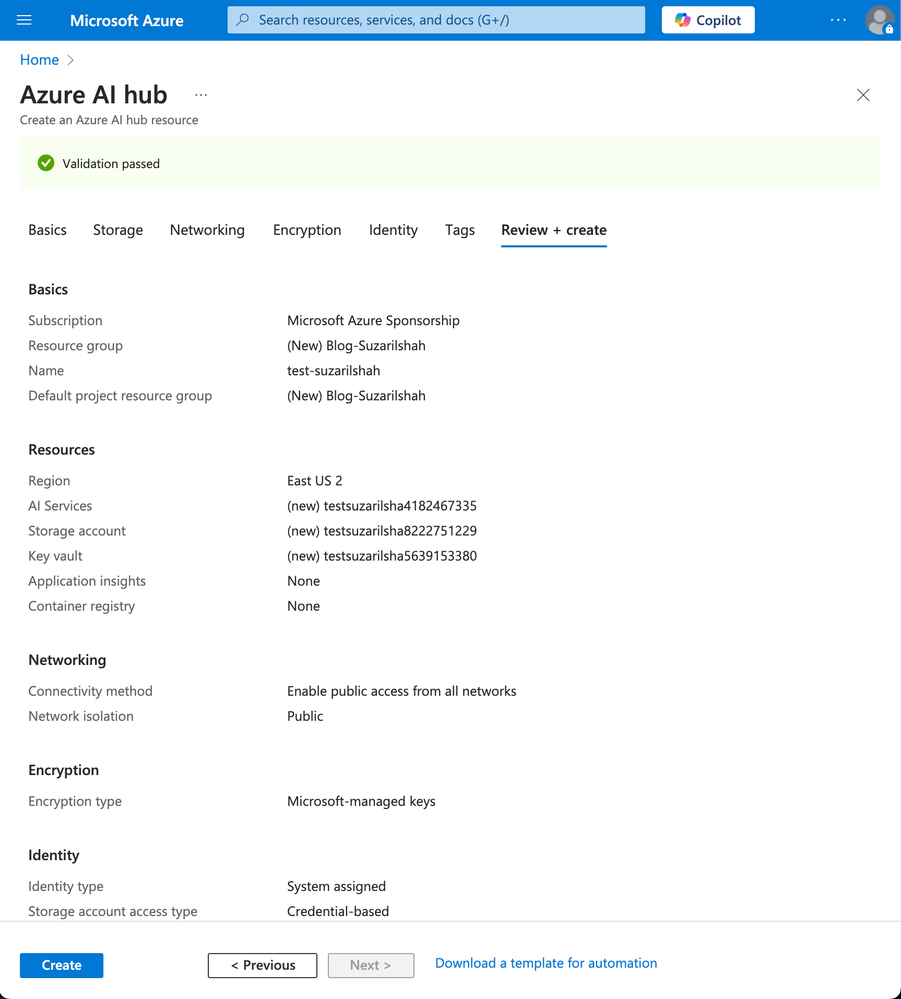Screen dimensions: 901x999
Task: Open the top bar ellipsis menu
Action: coord(838,20)
